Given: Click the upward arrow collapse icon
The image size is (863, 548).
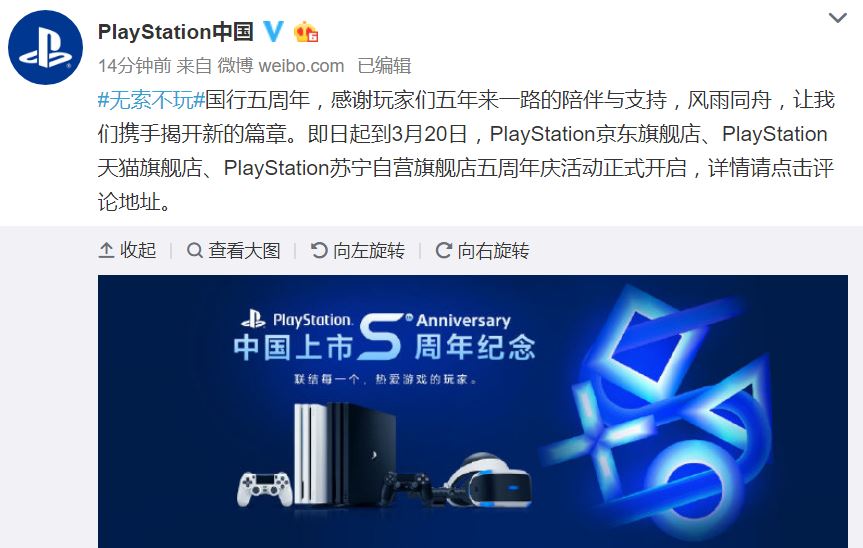Looking at the screenshot, I should [x=106, y=251].
